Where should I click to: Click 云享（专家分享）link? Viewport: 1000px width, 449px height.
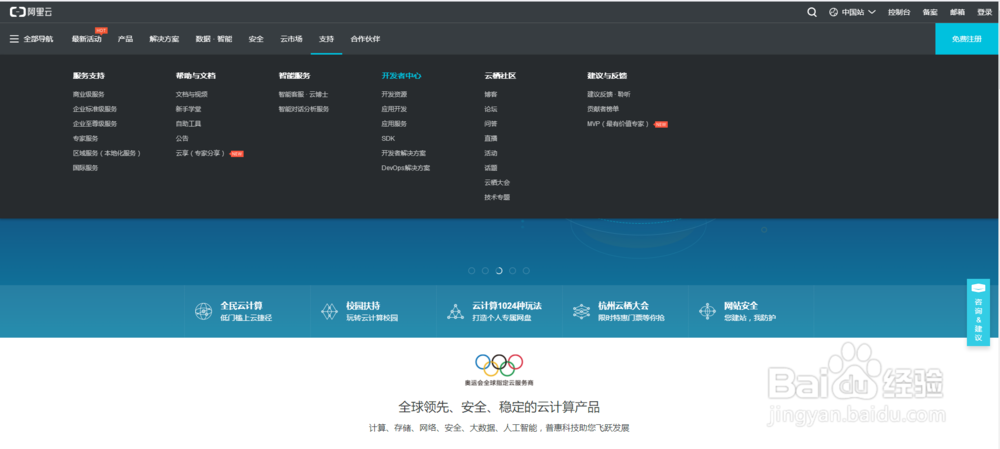[x=202, y=153]
